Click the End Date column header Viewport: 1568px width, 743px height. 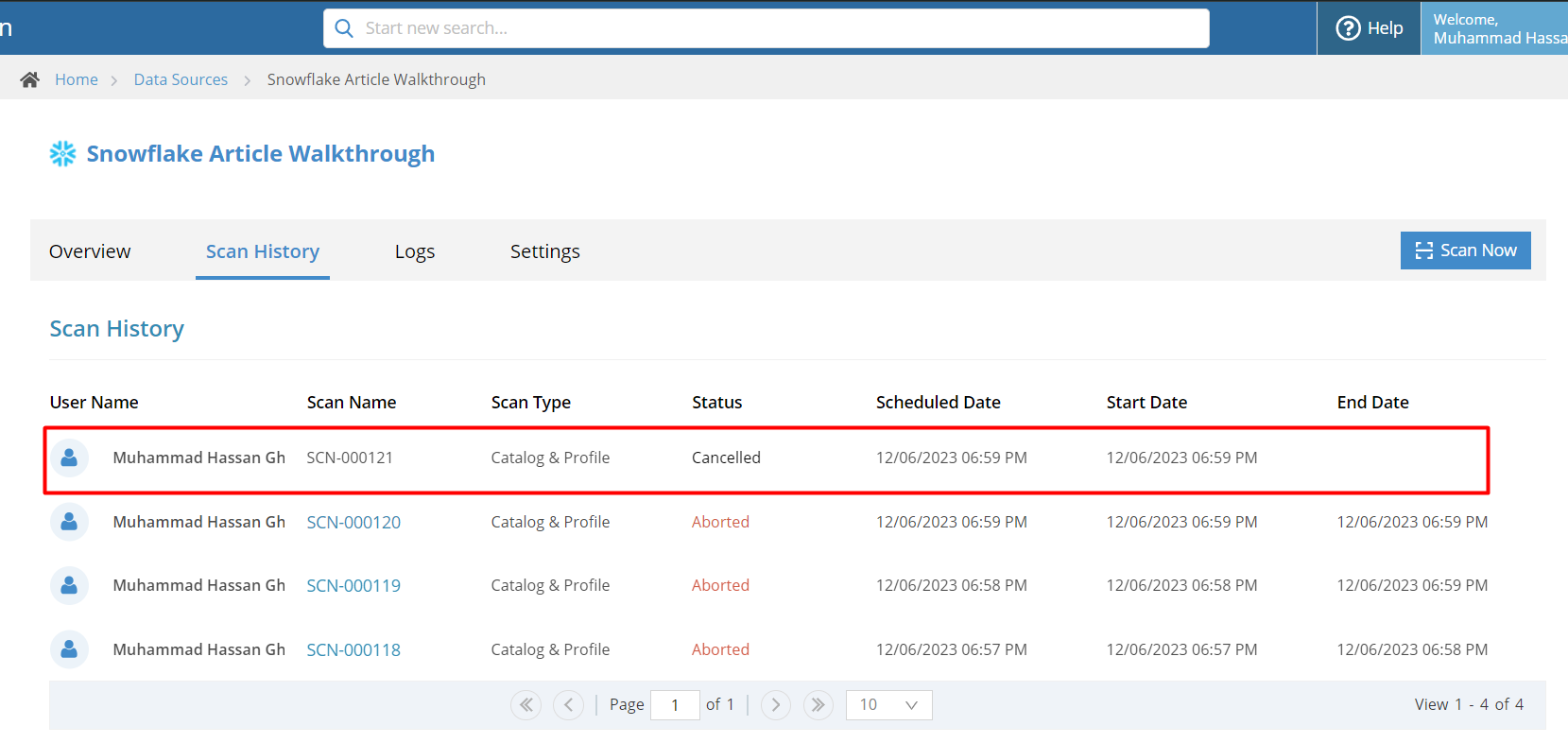pyautogui.click(x=1373, y=402)
